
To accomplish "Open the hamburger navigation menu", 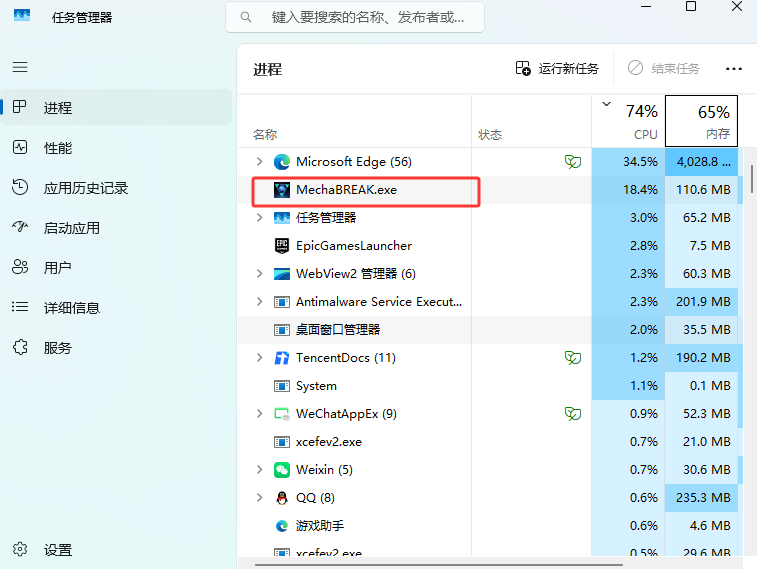I will (20, 67).
